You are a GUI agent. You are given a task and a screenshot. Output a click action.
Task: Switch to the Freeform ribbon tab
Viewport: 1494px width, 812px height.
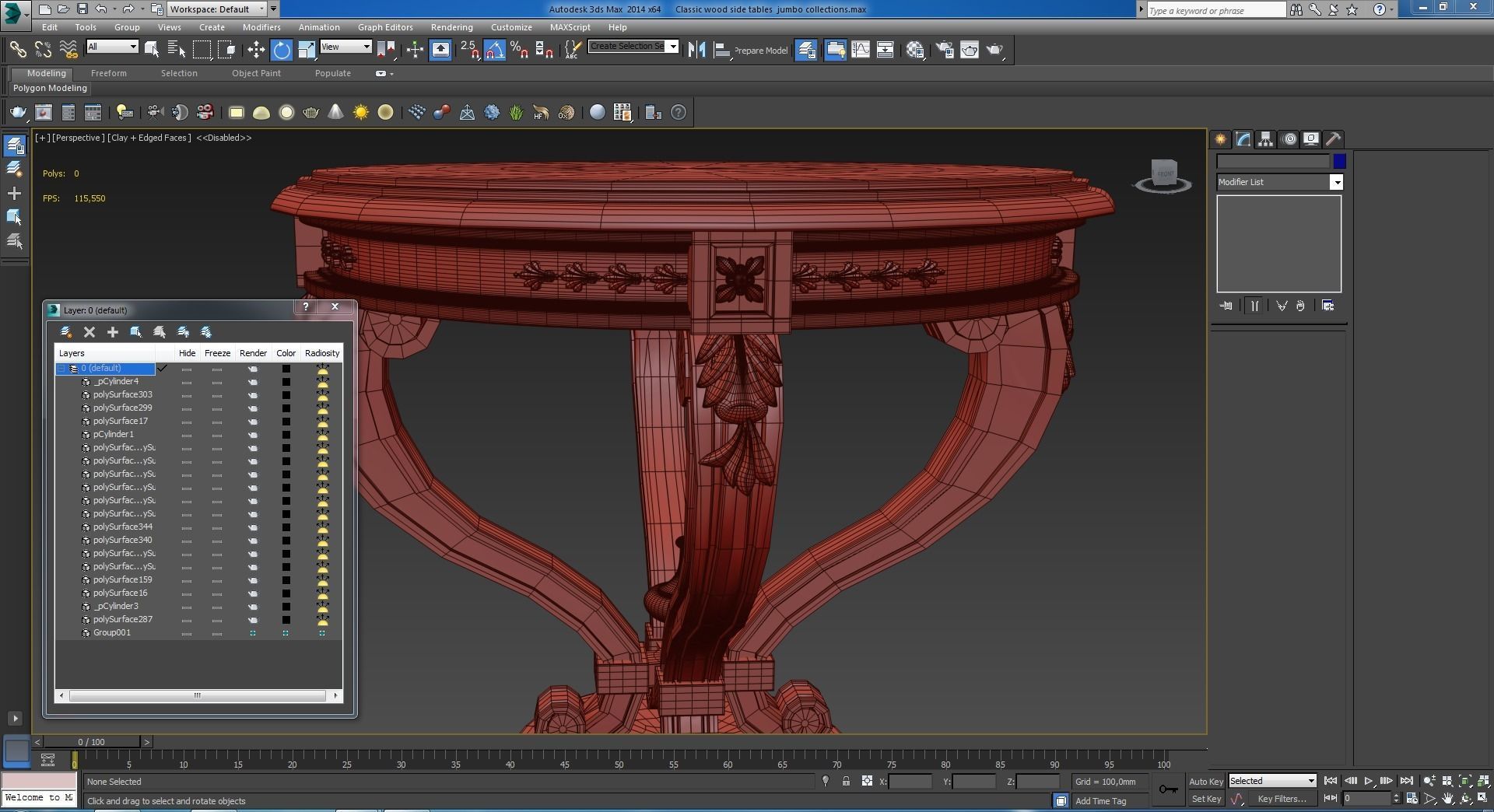(x=108, y=73)
